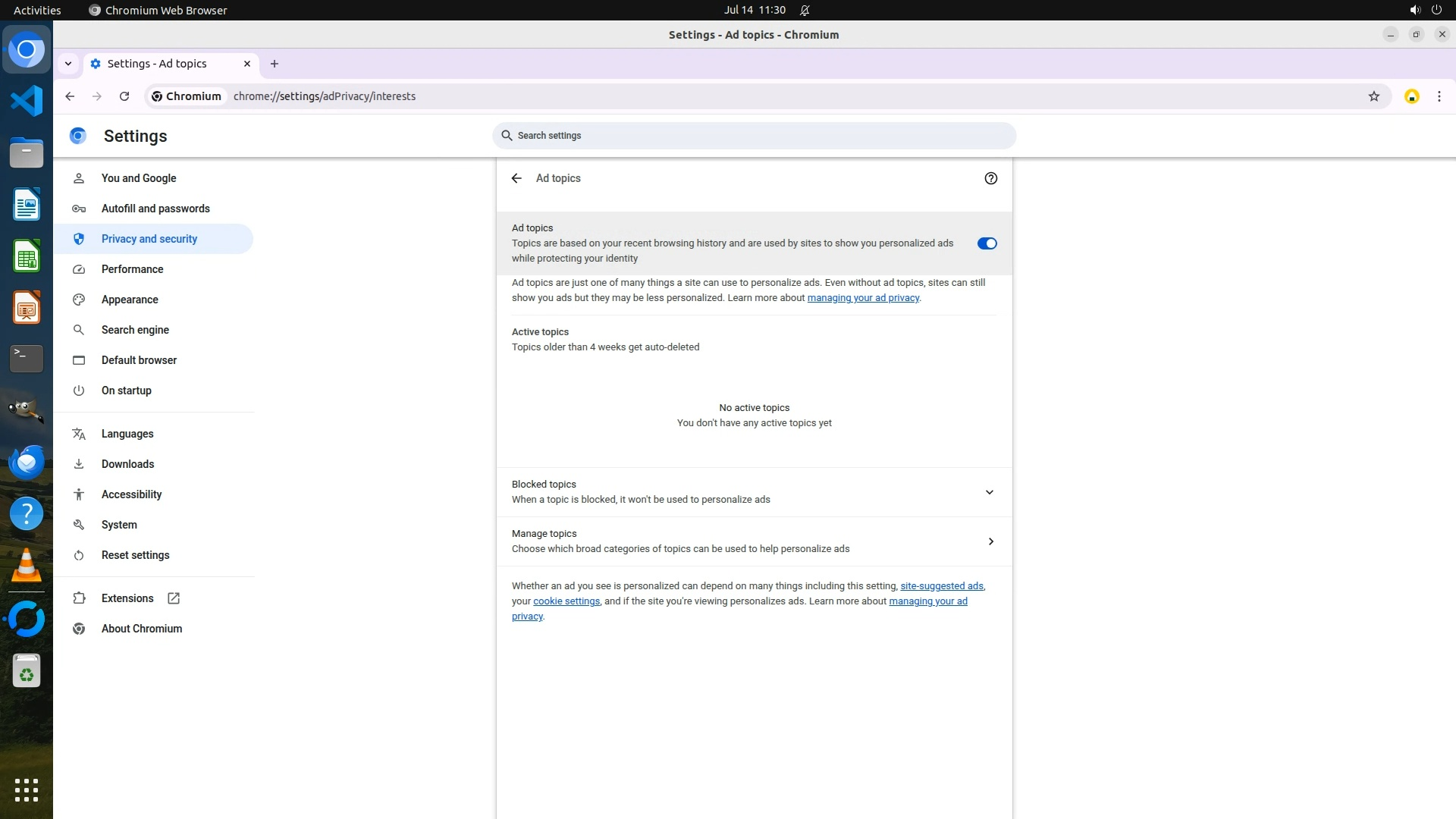Screen dimensions: 1456x819
Task: Select Appearance in settings sidebar
Action: point(130,300)
